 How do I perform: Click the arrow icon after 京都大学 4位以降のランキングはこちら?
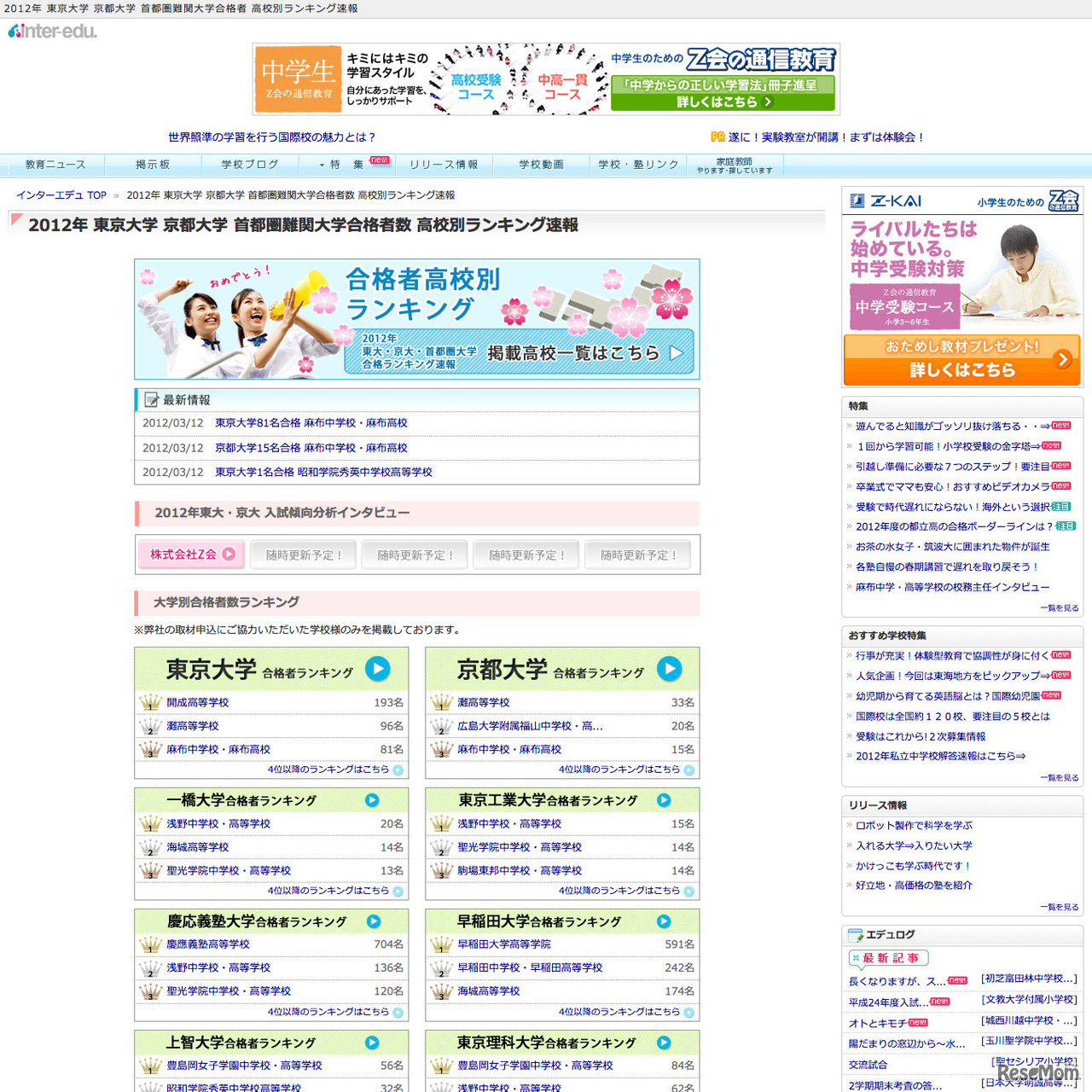688,770
